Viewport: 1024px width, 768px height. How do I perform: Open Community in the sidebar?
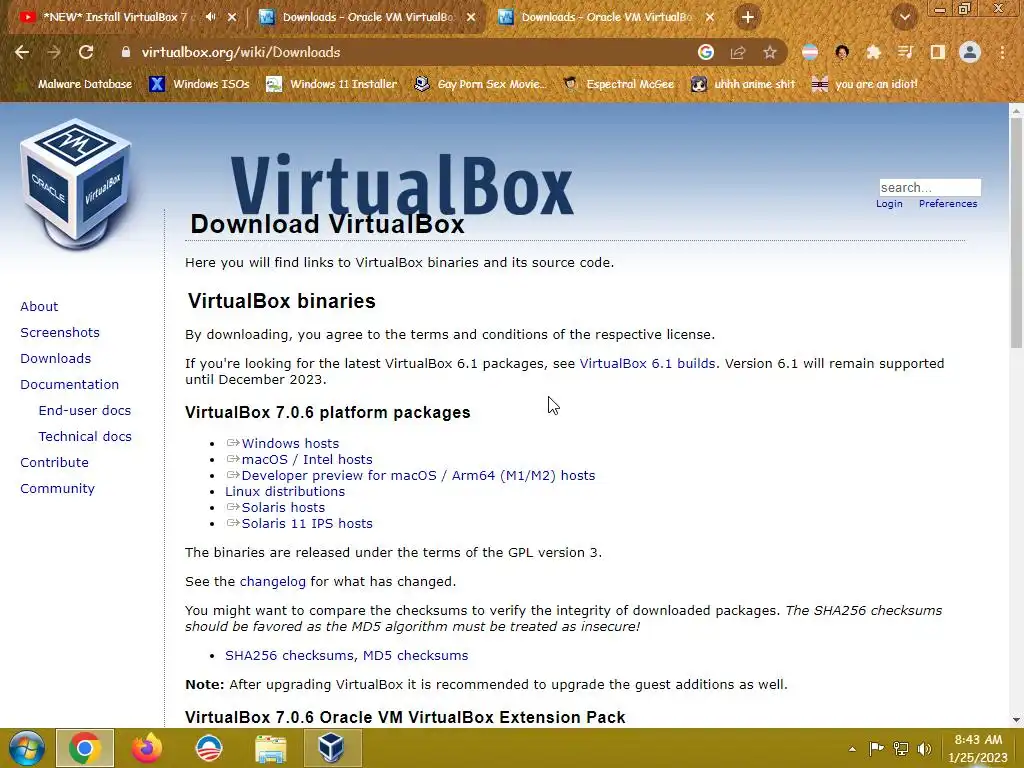[57, 488]
